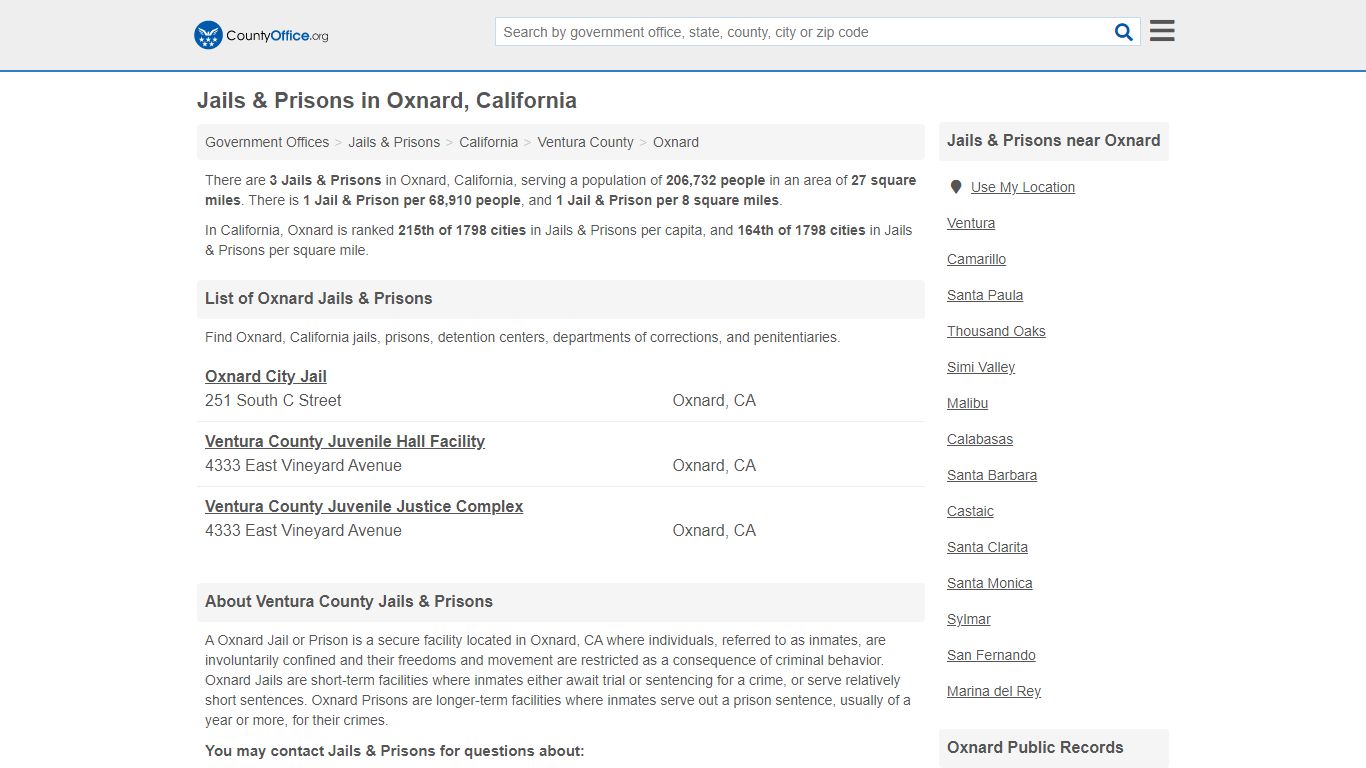This screenshot has height=768, width=1366.
Task: Open Oxnard City Jail listing
Action: (x=266, y=376)
